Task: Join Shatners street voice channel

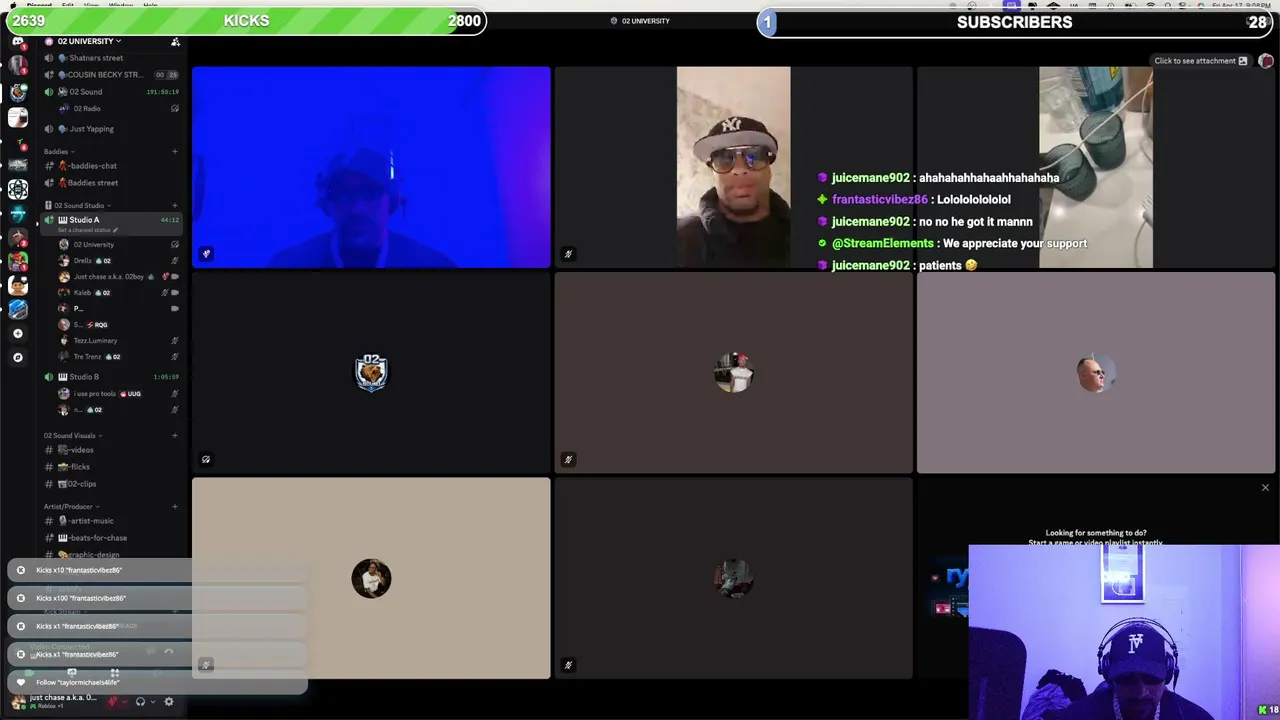Action: tap(111, 58)
